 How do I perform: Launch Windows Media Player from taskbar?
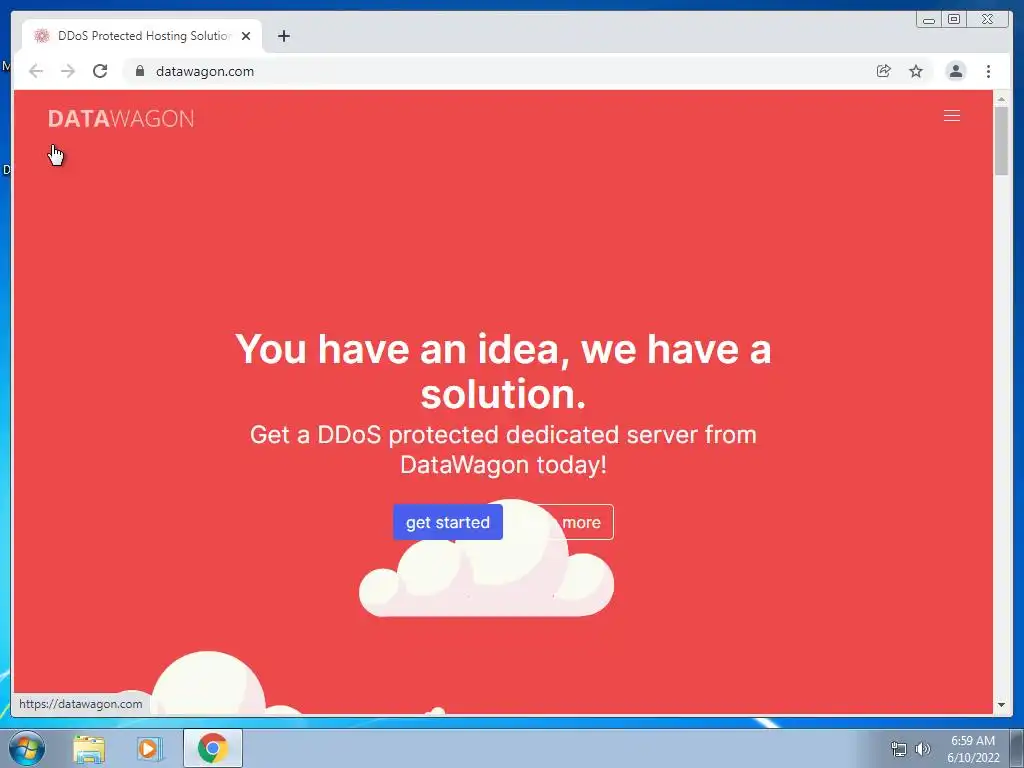pos(150,748)
